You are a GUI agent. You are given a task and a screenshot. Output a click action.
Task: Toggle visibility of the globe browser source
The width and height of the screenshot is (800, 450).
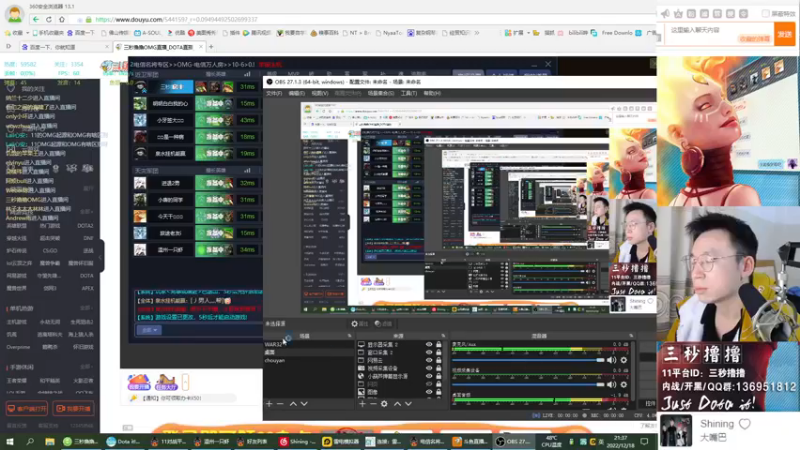coord(429,376)
